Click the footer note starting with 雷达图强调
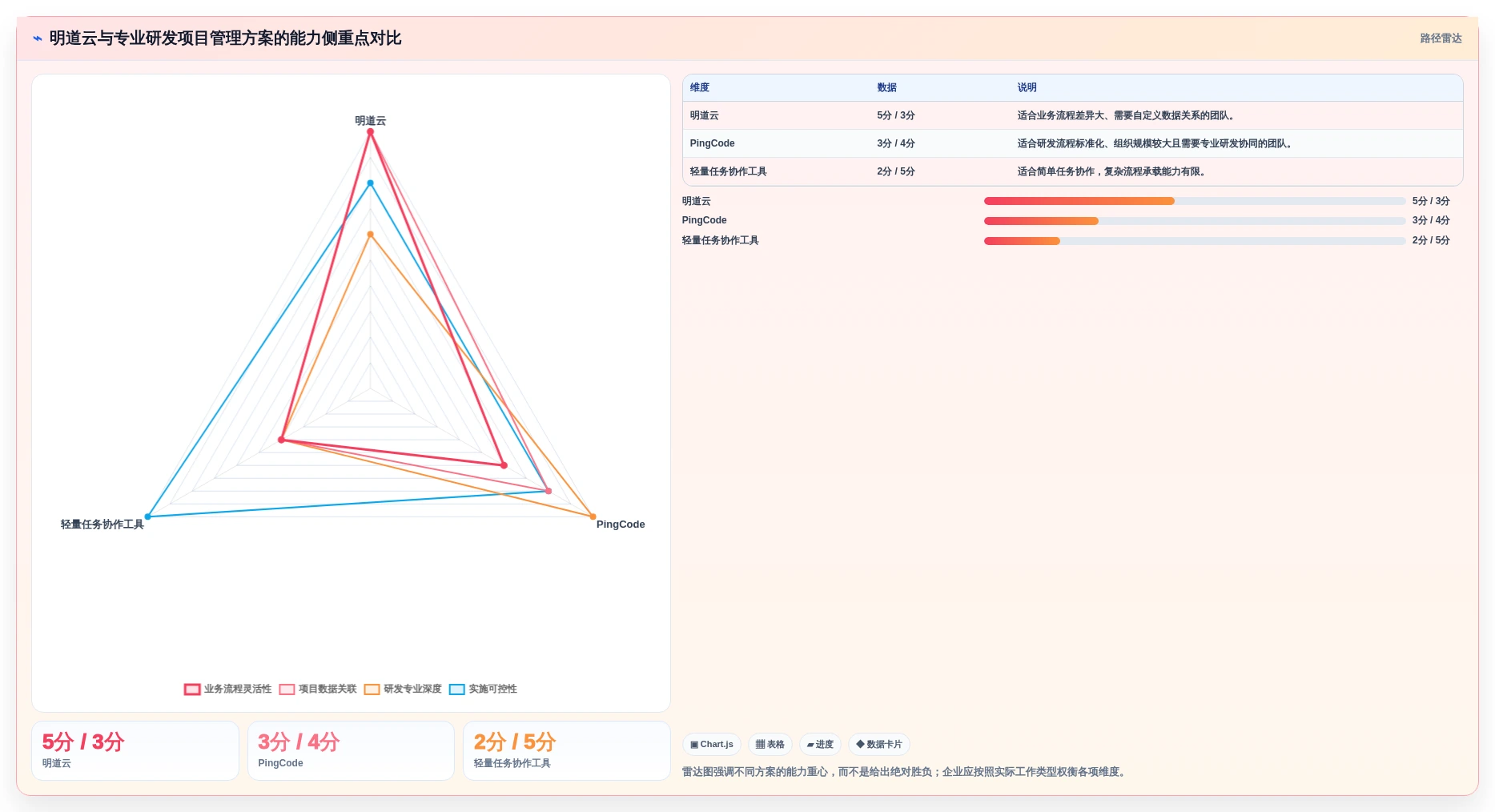This screenshot has height=812, width=1495. click(906, 772)
